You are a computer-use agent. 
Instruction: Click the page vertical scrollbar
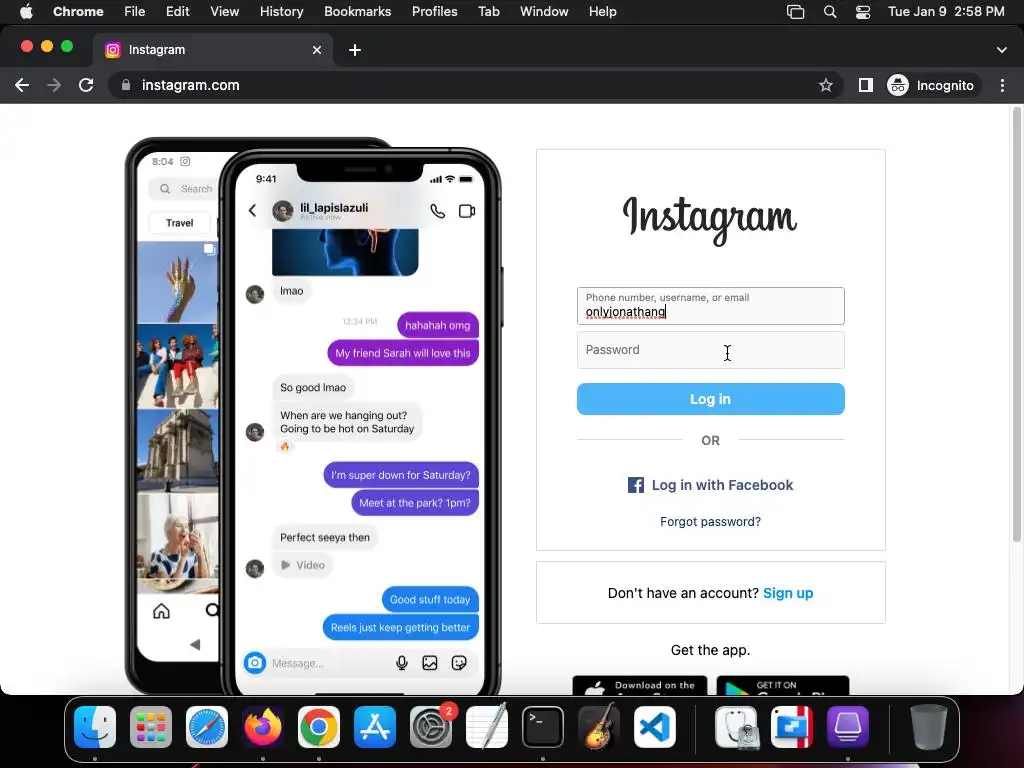coord(1016,325)
